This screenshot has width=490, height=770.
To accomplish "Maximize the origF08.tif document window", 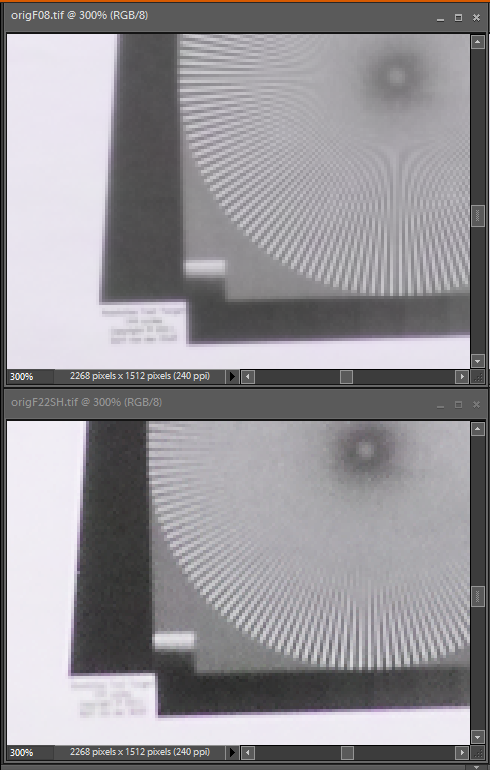I will [458, 18].
